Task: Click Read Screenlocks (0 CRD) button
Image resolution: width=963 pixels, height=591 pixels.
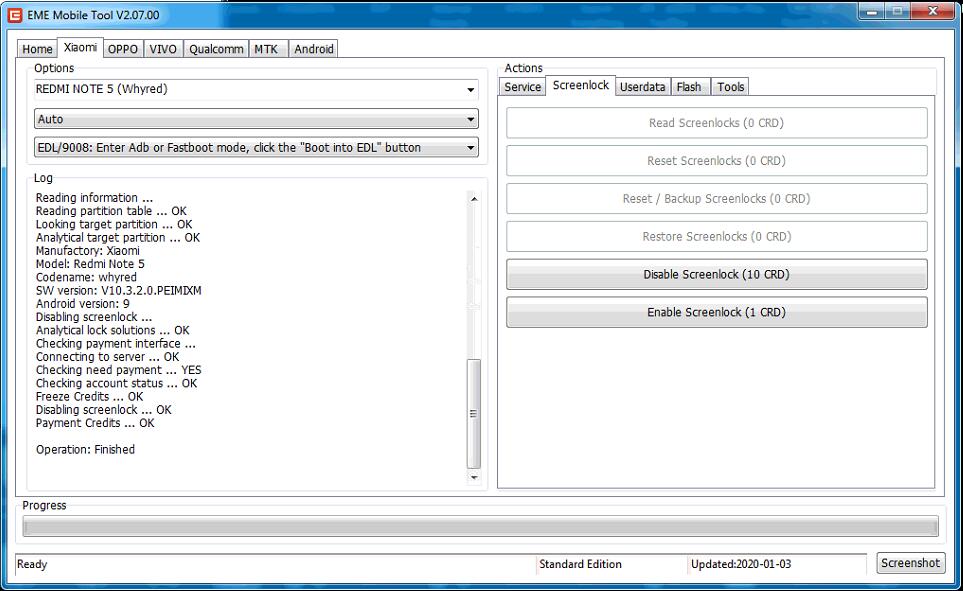Action: [717, 123]
